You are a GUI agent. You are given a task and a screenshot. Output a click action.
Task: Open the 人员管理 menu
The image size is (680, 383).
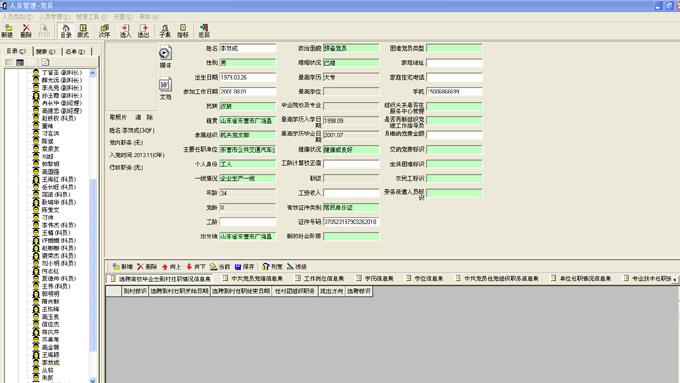pyautogui.click(x=54, y=16)
